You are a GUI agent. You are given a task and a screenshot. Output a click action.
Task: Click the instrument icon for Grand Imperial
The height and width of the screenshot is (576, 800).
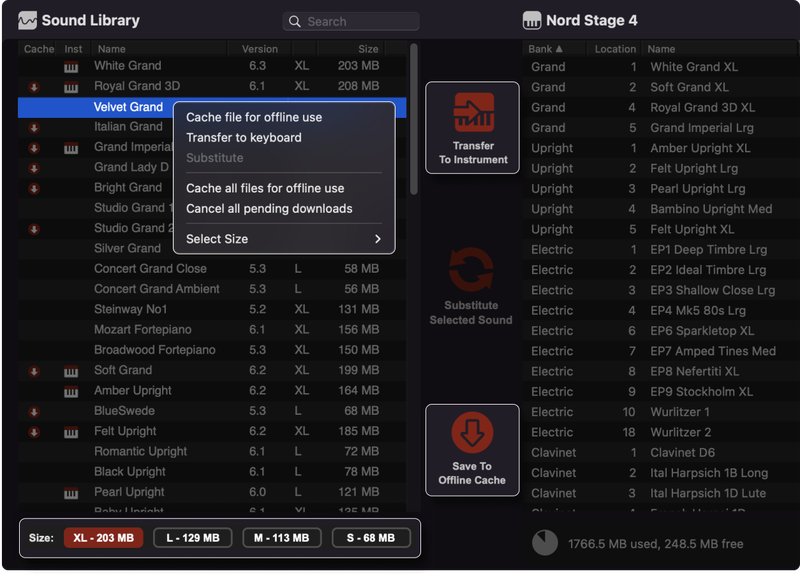[71, 148]
